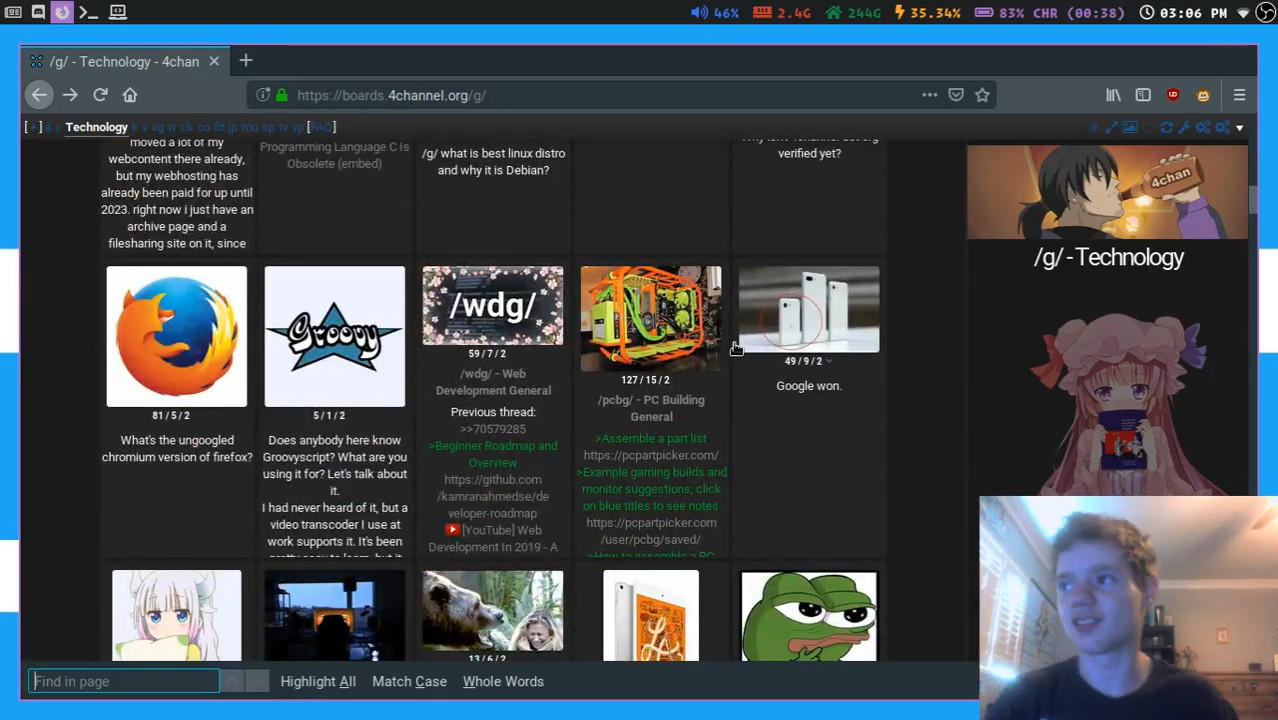Image resolution: width=1278 pixels, height=720 pixels.
Task: Reload the current page
Action: click(x=100, y=95)
